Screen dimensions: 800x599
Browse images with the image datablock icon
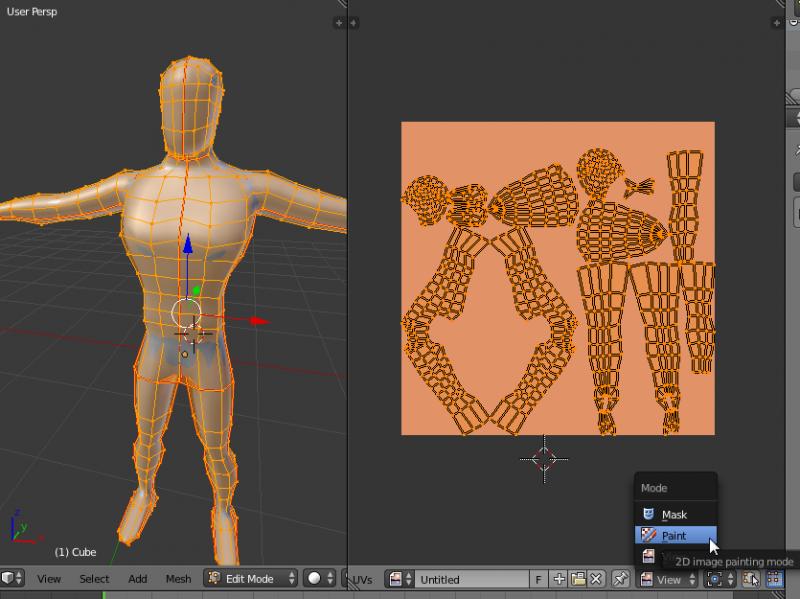(400, 579)
